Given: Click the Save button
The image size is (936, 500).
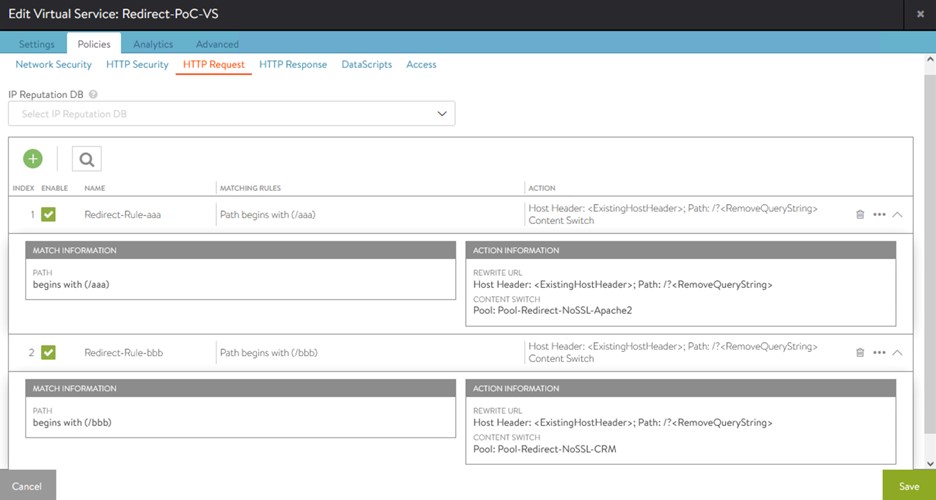Looking at the screenshot, I should pyautogui.click(x=908, y=486).
